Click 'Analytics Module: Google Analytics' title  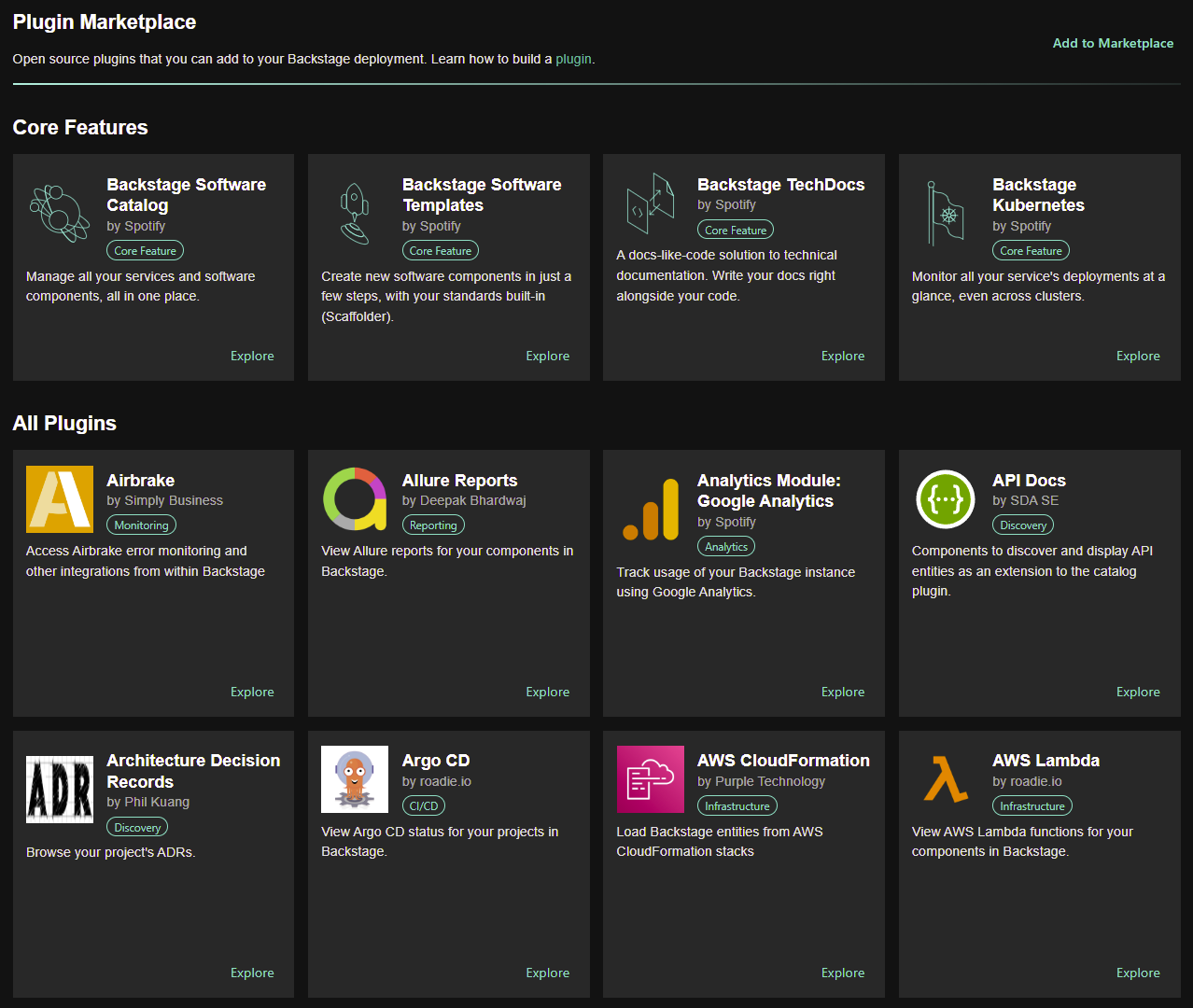[769, 491]
